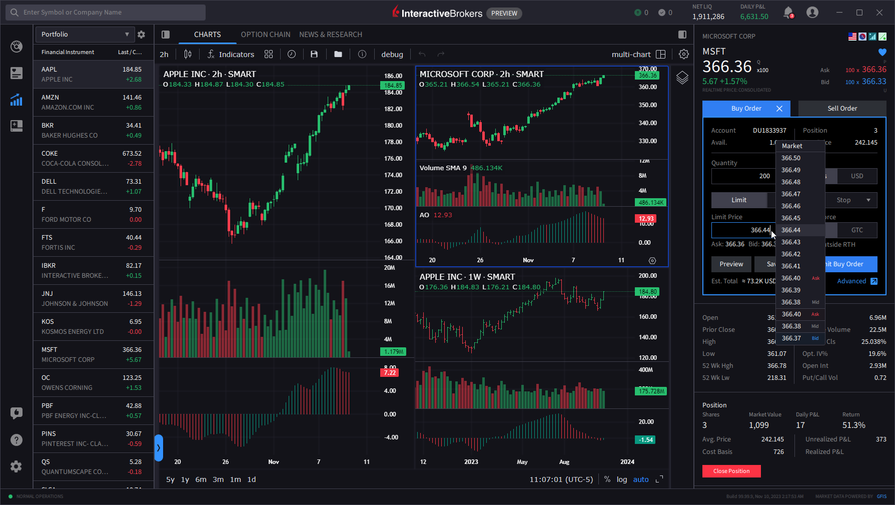Click the Preview order button
The image size is (895, 505).
pyautogui.click(x=731, y=264)
